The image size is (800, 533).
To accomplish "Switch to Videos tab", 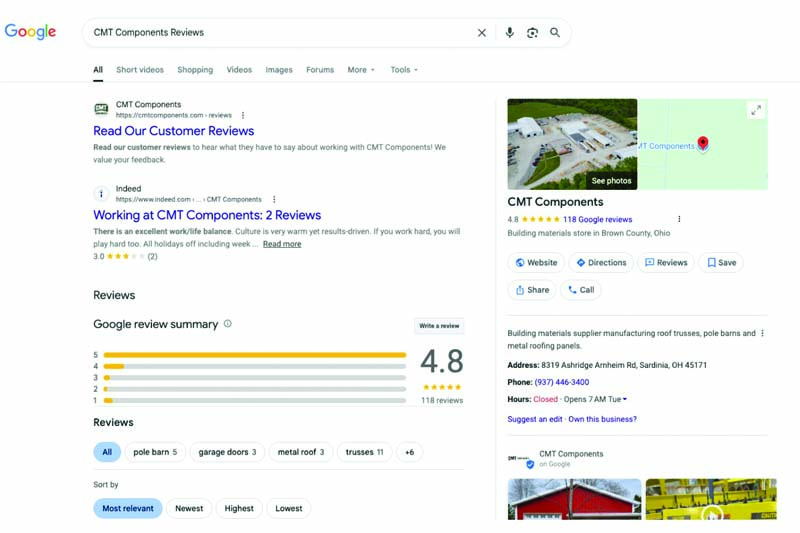I will pos(239,70).
